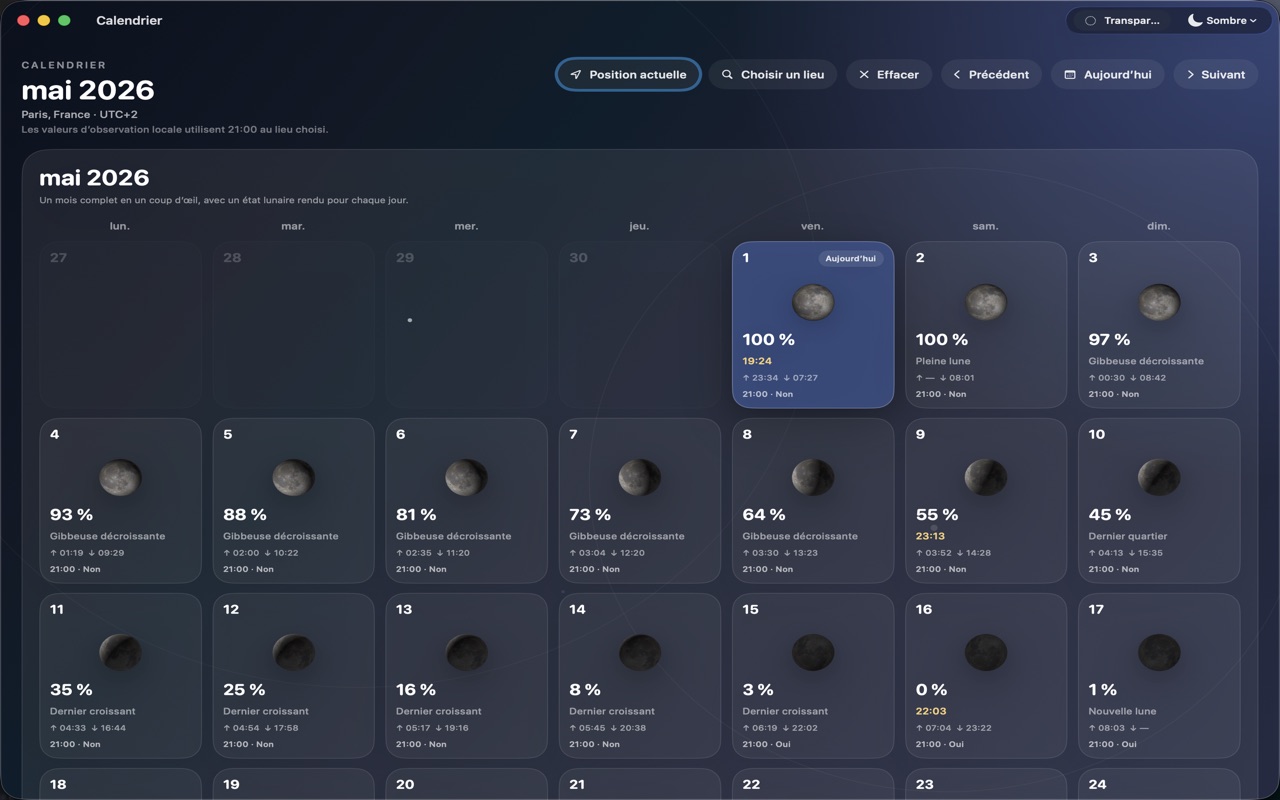Viewport: 1280px width, 800px height.
Task: Click the 25 % illumination on day 12
Action: [244, 690]
